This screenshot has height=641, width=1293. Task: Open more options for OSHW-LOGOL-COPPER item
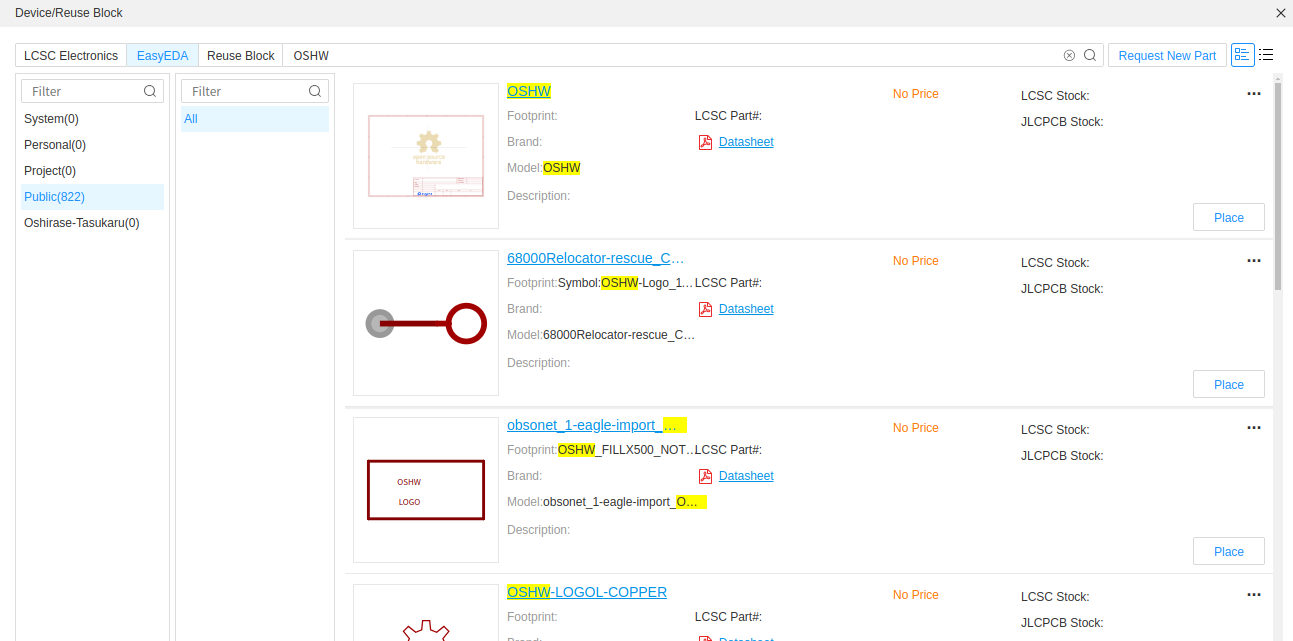[1254, 595]
